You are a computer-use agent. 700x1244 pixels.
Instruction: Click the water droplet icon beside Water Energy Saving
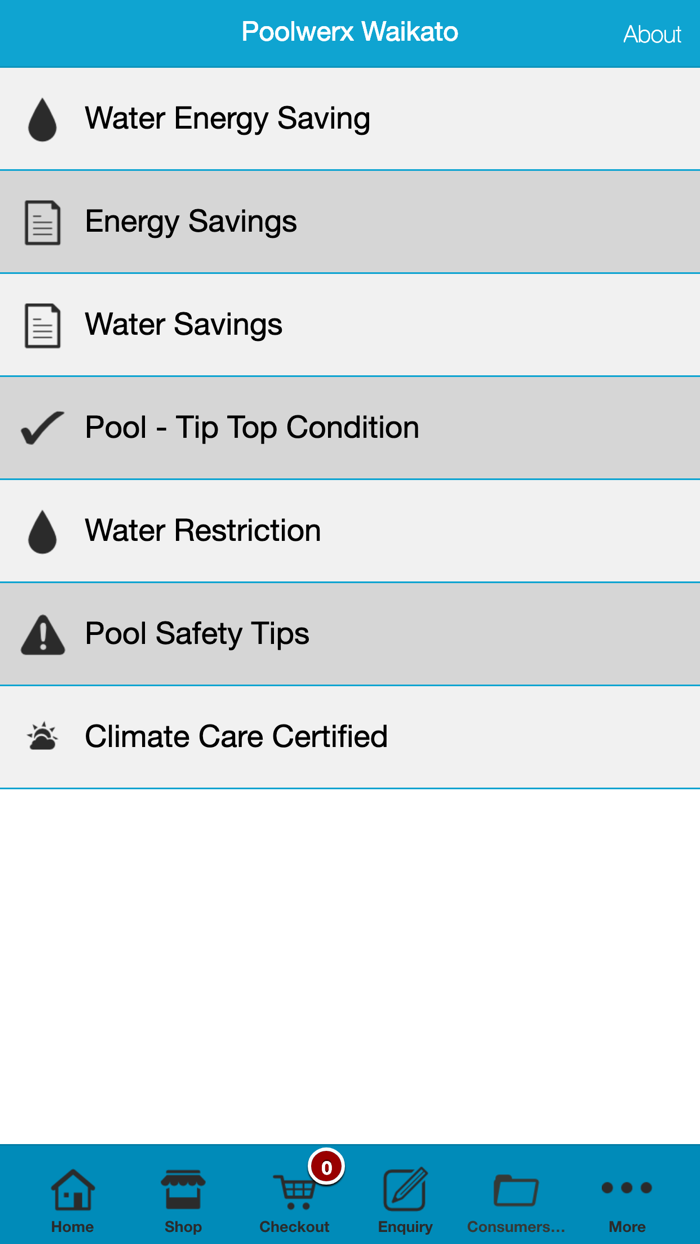42,117
